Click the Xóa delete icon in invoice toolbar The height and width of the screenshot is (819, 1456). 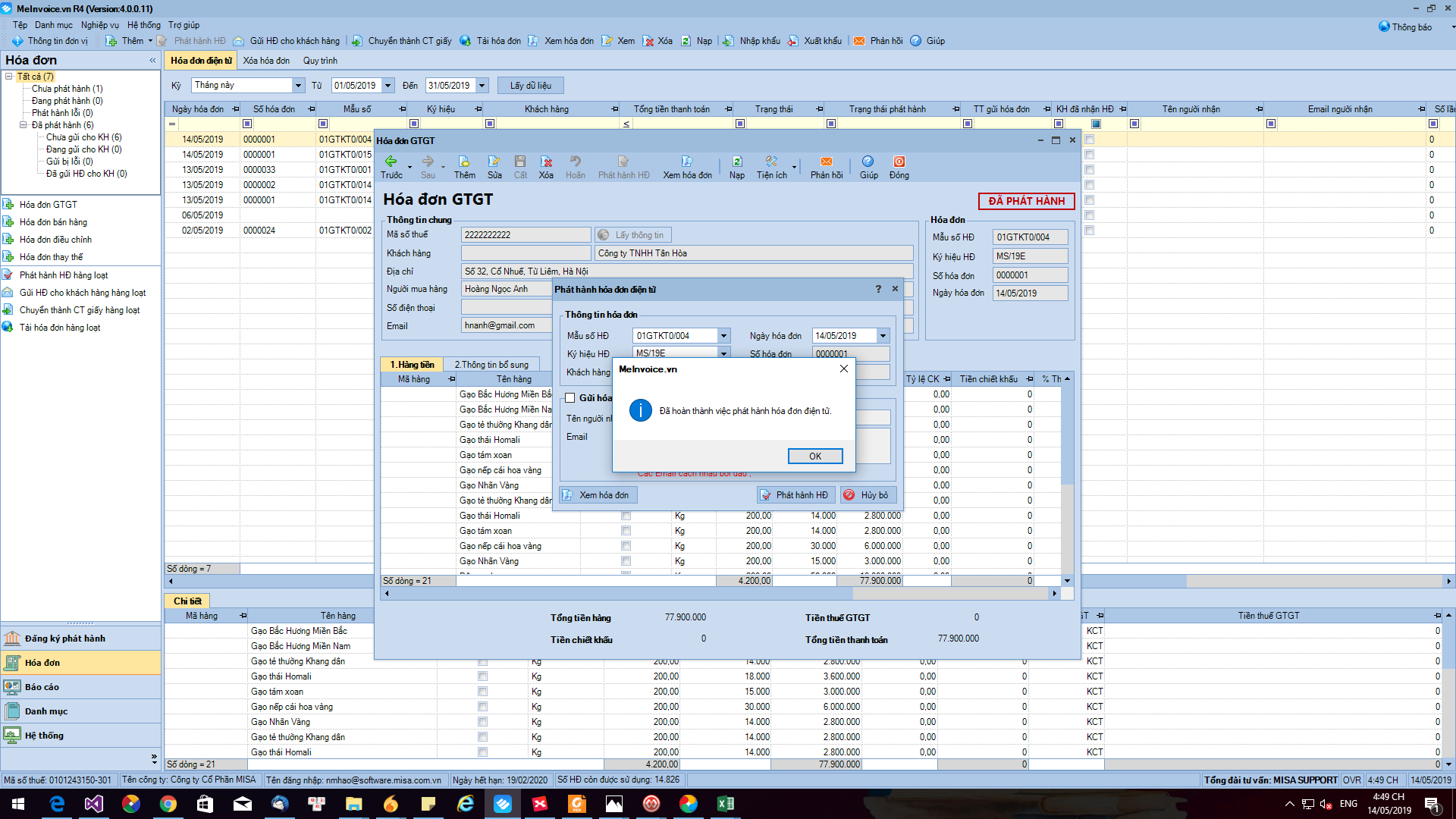click(x=546, y=162)
